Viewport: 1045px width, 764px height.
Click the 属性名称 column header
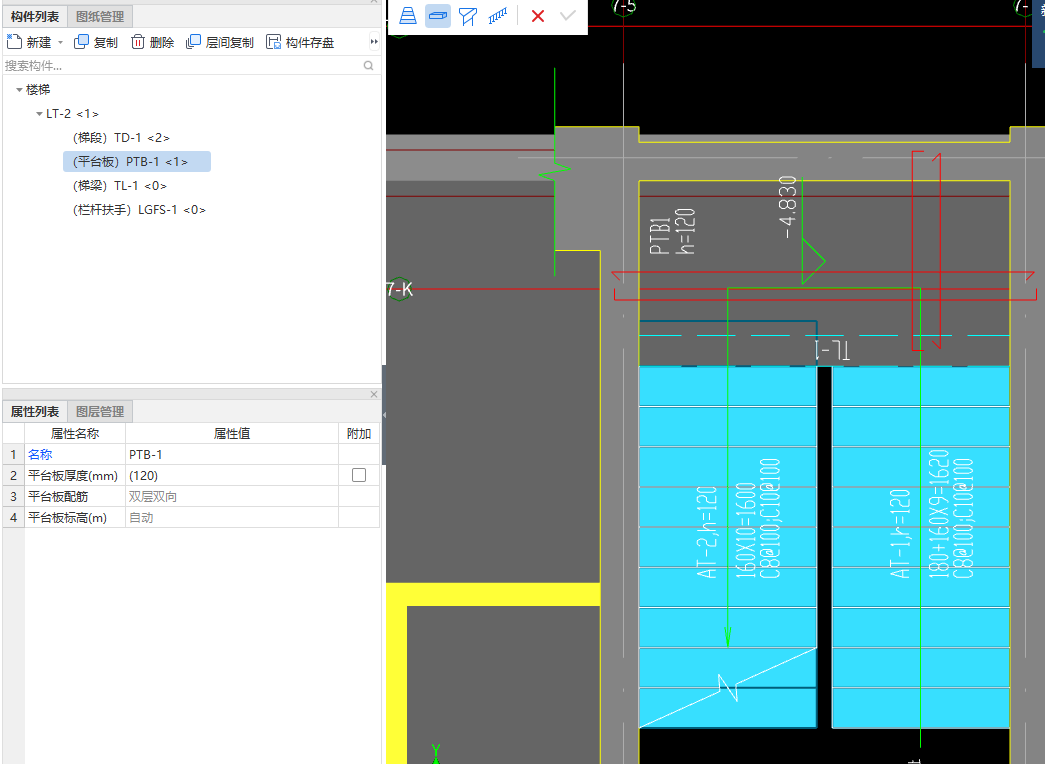pyautogui.click(x=75, y=433)
